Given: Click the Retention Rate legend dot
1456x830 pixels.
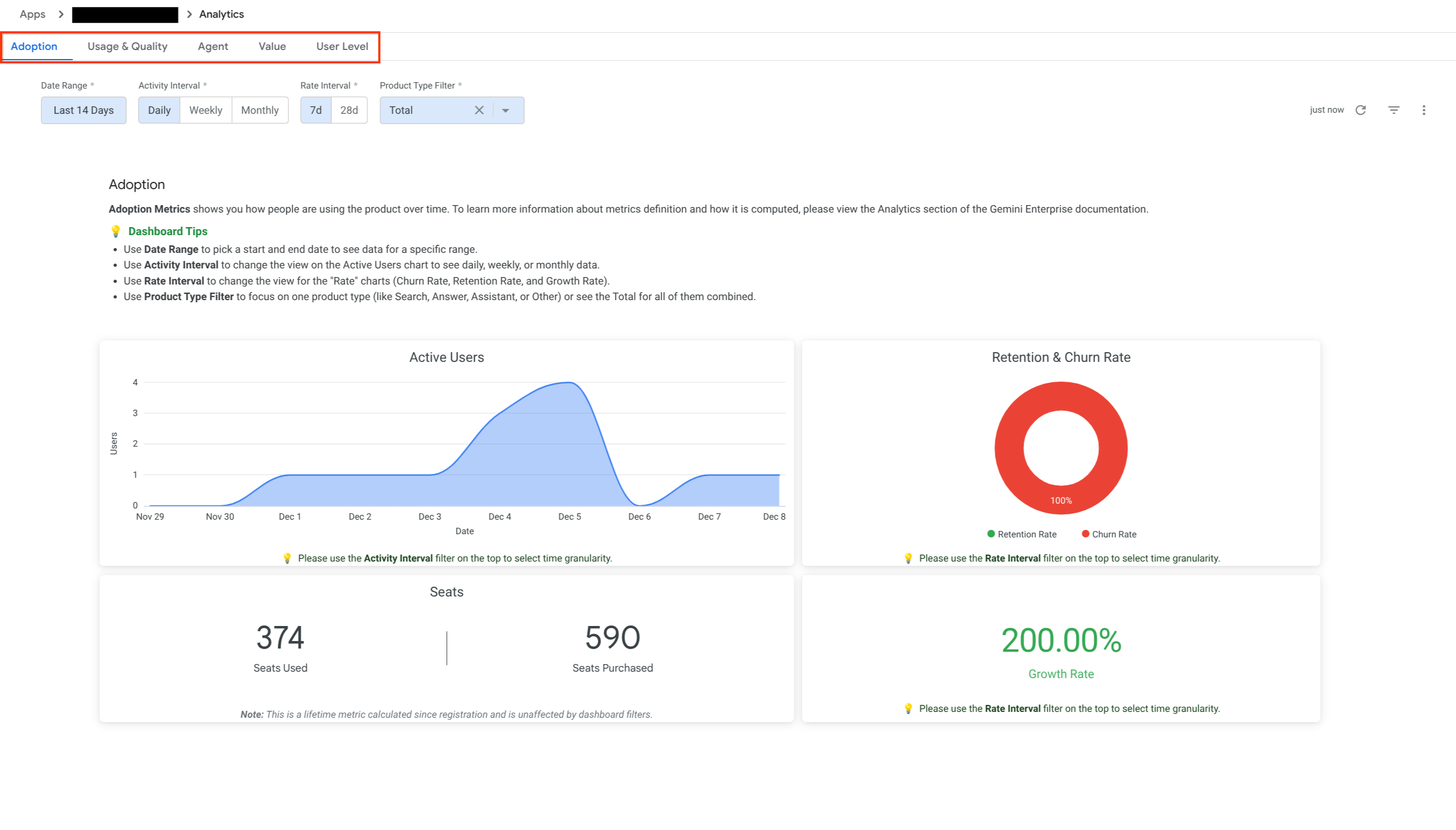Looking at the screenshot, I should click(x=991, y=534).
